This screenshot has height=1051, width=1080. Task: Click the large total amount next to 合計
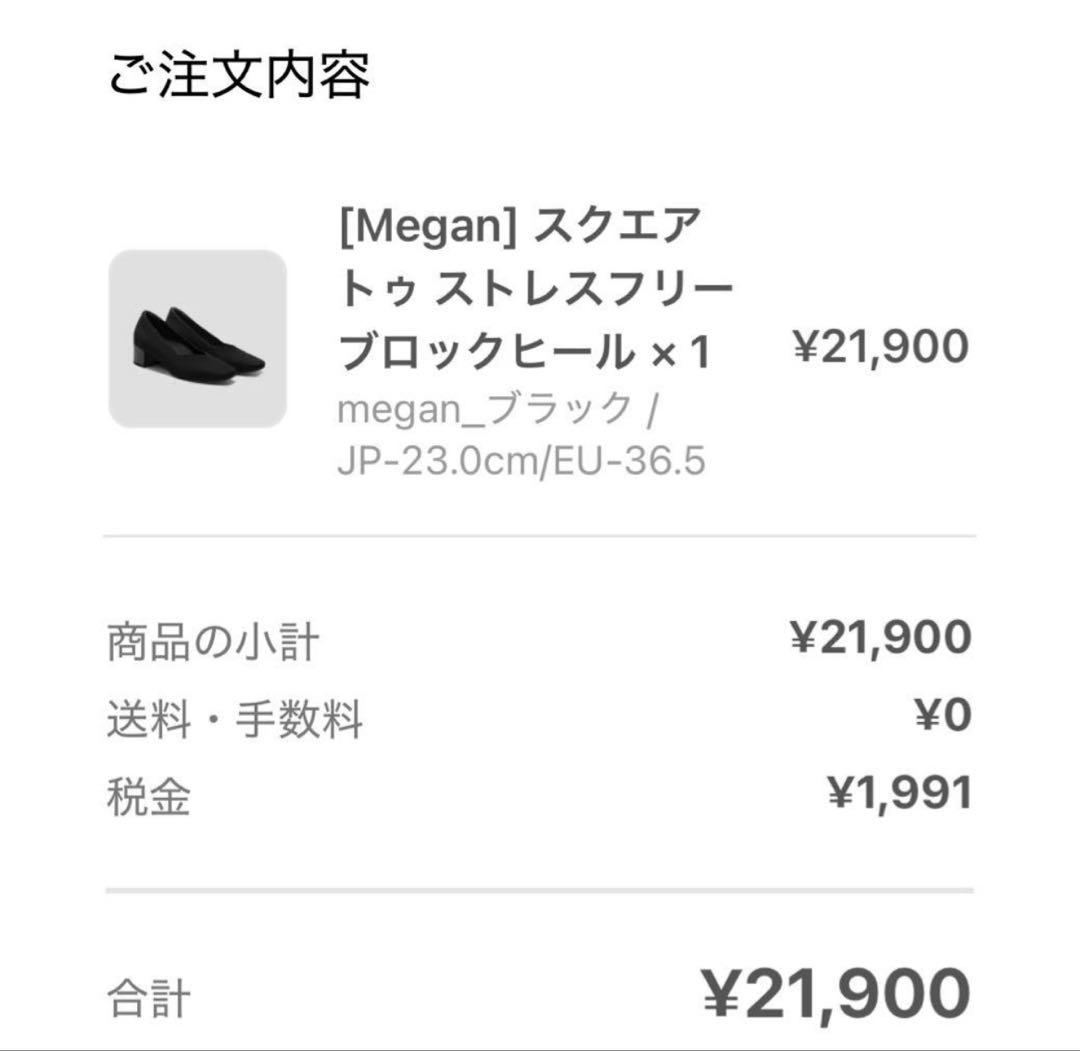836,993
